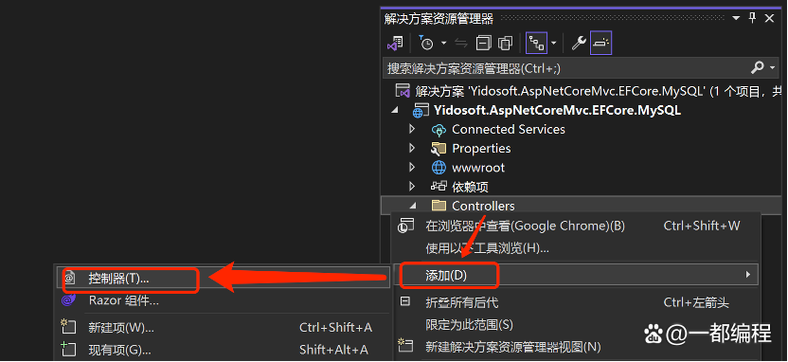Image resolution: width=788 pixels, height=362 pixels.
Task: Open dropdown arrow beside pending changes filter
Action: [x=444, y=44]
